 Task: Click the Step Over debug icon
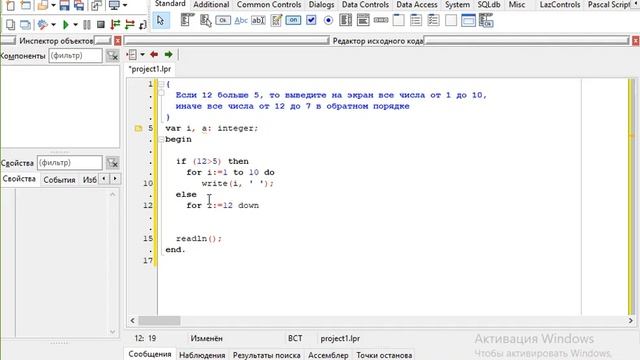[130, 24]
